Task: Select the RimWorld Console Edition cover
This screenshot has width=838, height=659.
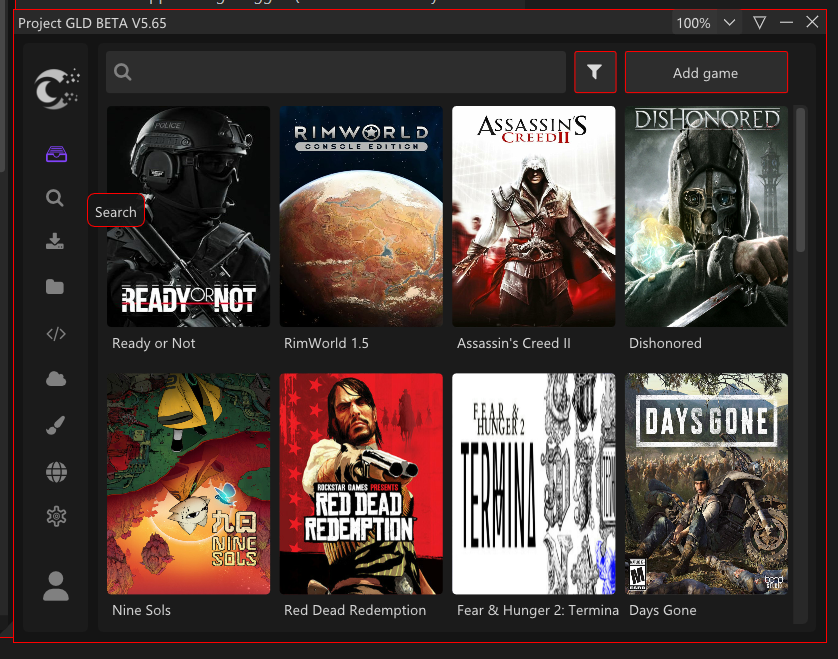Action: (361, 216)
